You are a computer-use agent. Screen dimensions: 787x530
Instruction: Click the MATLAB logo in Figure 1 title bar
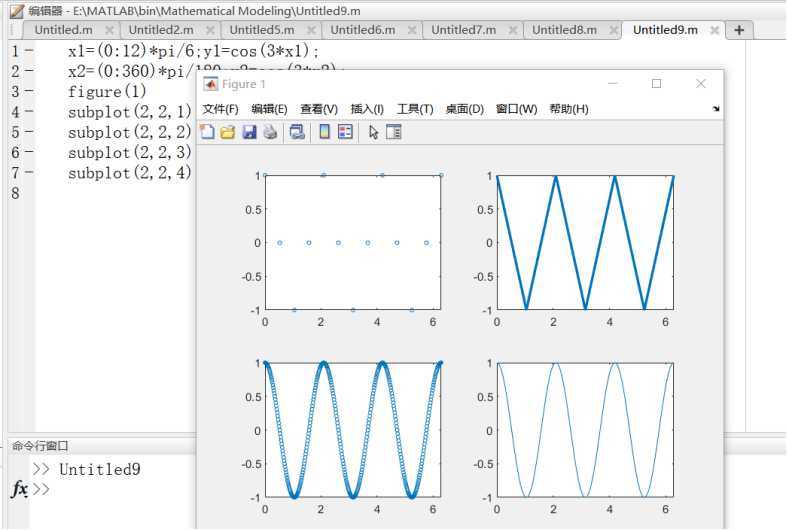(x=210, y=84)
